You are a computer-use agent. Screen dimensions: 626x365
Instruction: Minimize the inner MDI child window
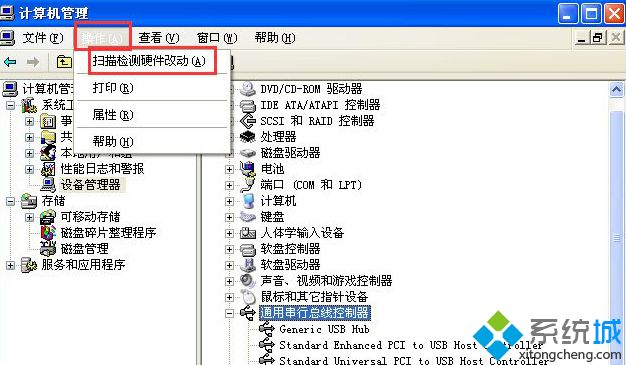[582, 38]
